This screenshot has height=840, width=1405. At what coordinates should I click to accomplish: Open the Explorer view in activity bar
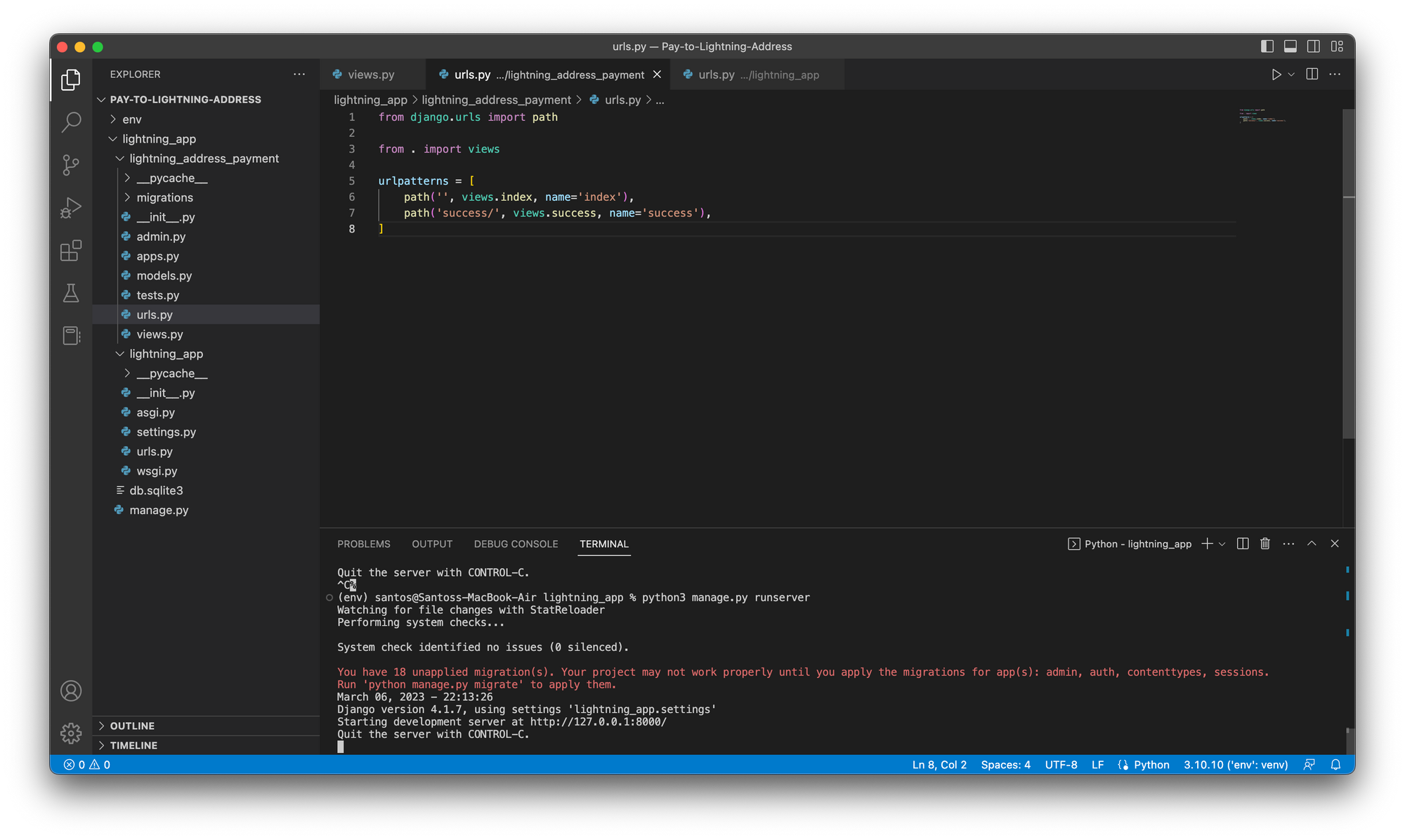coord(71,79)
